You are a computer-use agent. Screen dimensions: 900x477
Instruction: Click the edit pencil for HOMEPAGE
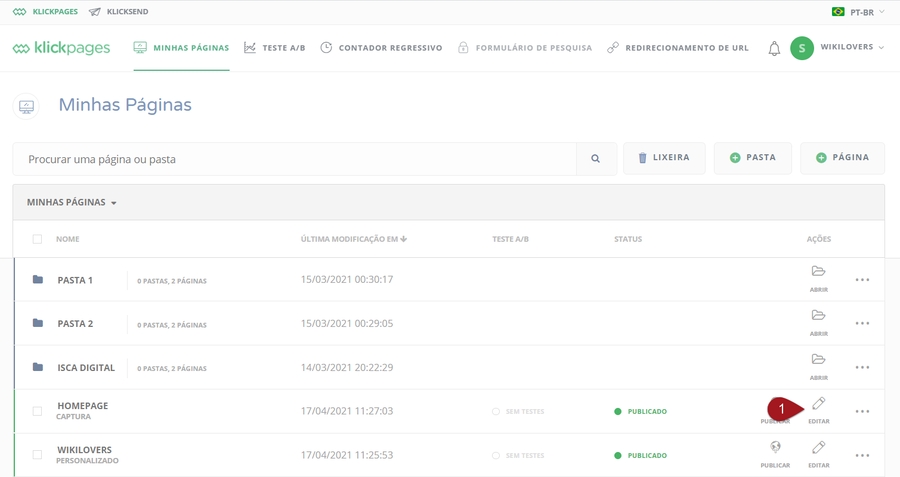[819, 406]
